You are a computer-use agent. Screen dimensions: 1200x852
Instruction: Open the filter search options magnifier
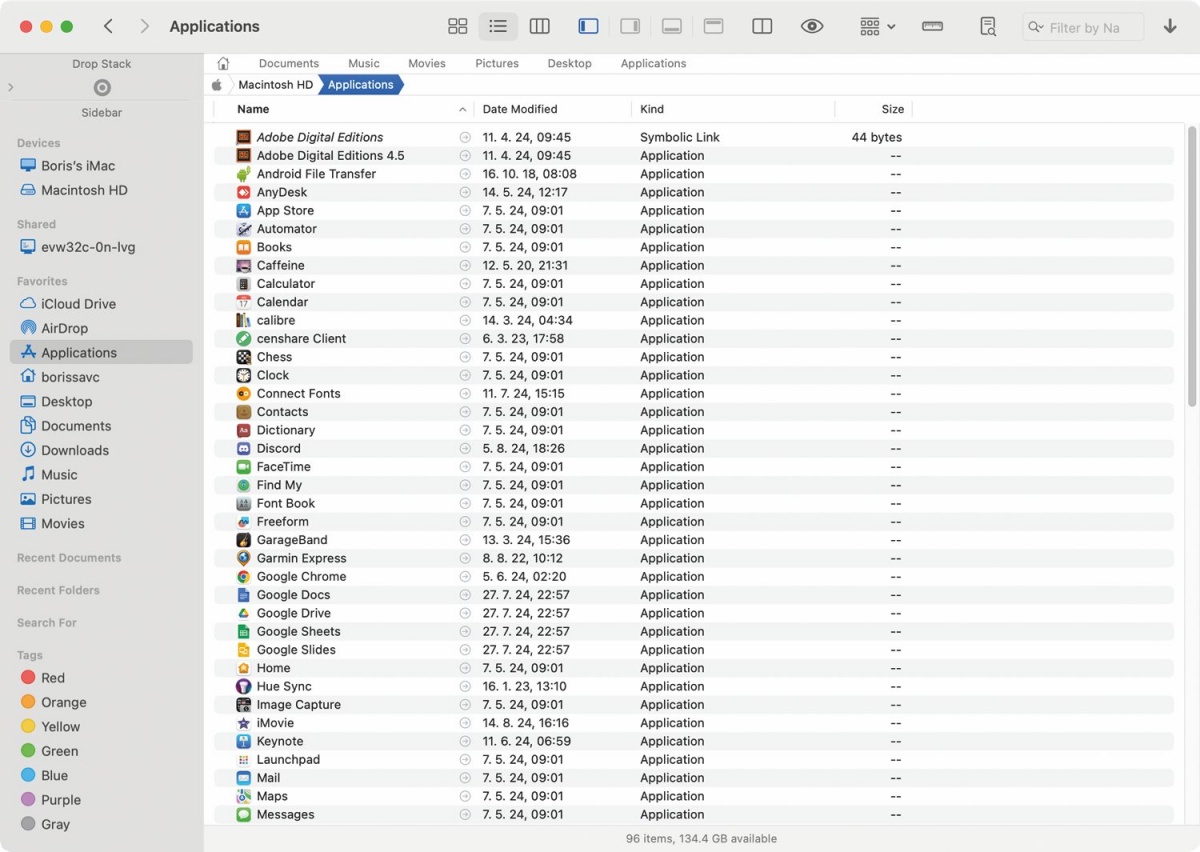1036,28
